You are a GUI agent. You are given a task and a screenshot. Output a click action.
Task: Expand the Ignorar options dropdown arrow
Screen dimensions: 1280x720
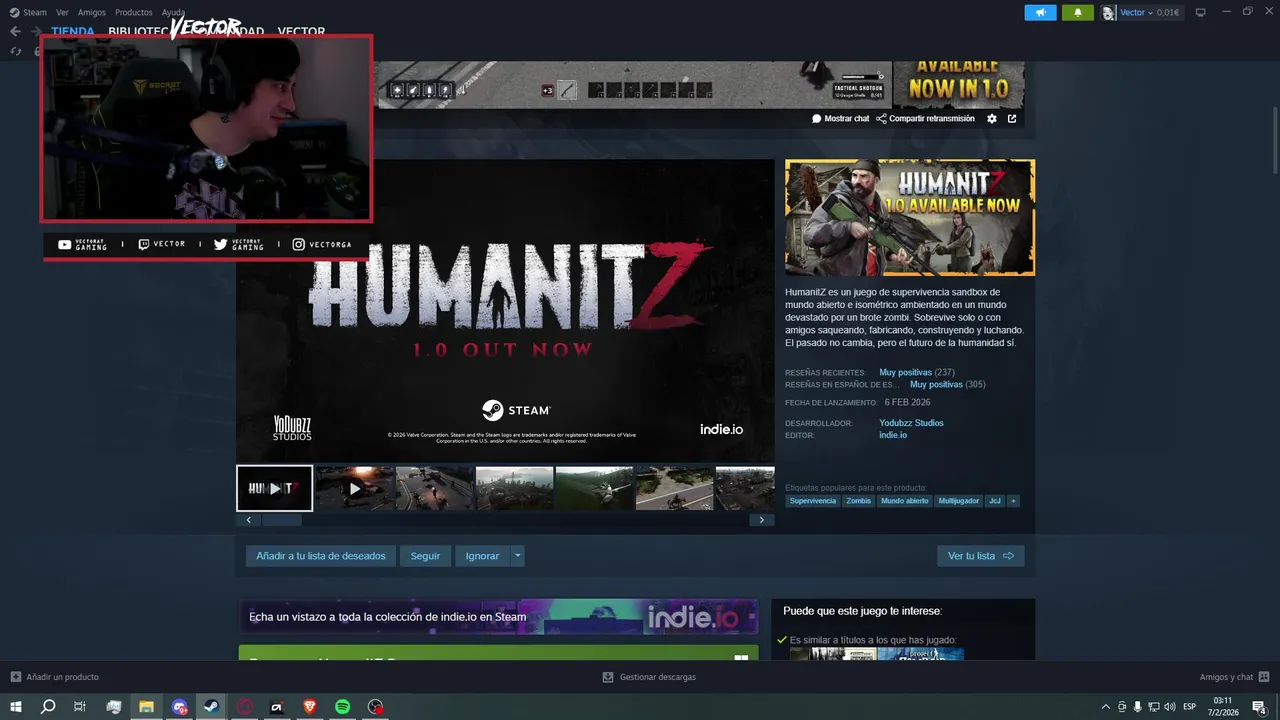[x=517, y=556]
